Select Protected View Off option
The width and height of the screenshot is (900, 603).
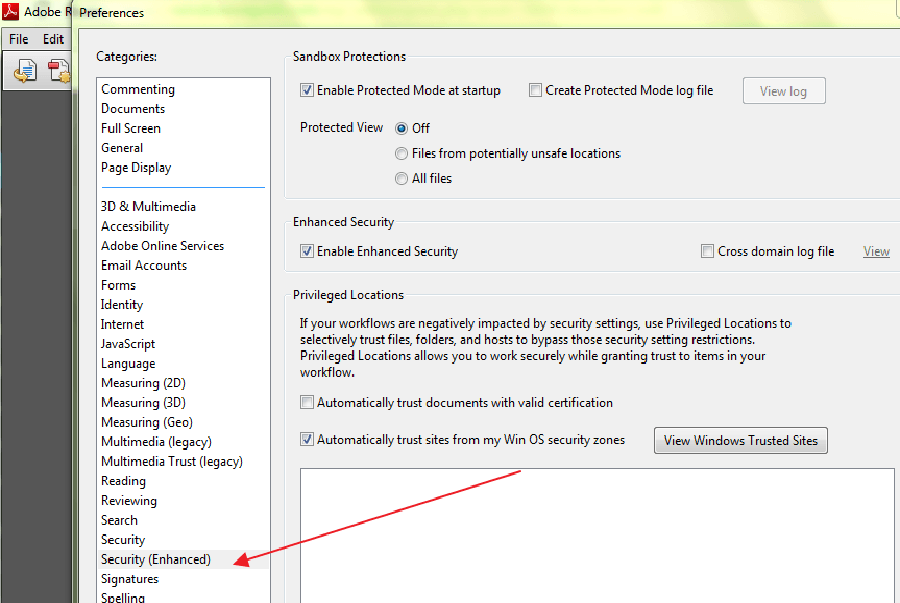401,129
